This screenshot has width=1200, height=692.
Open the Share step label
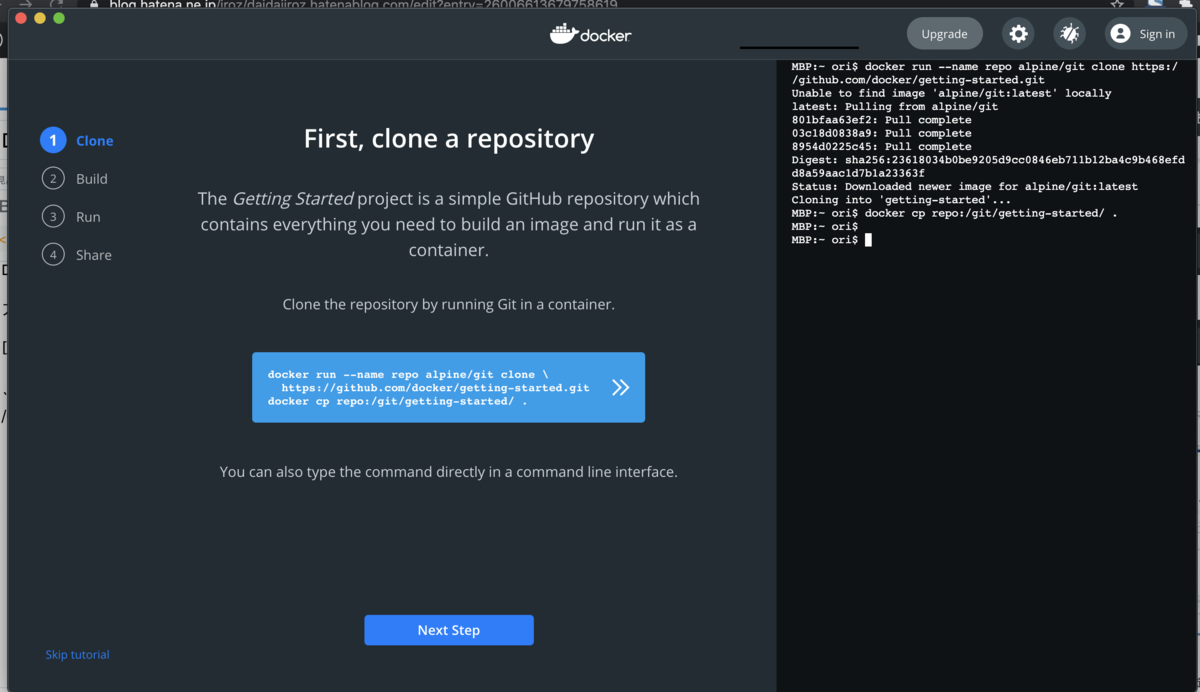[94, 255]
